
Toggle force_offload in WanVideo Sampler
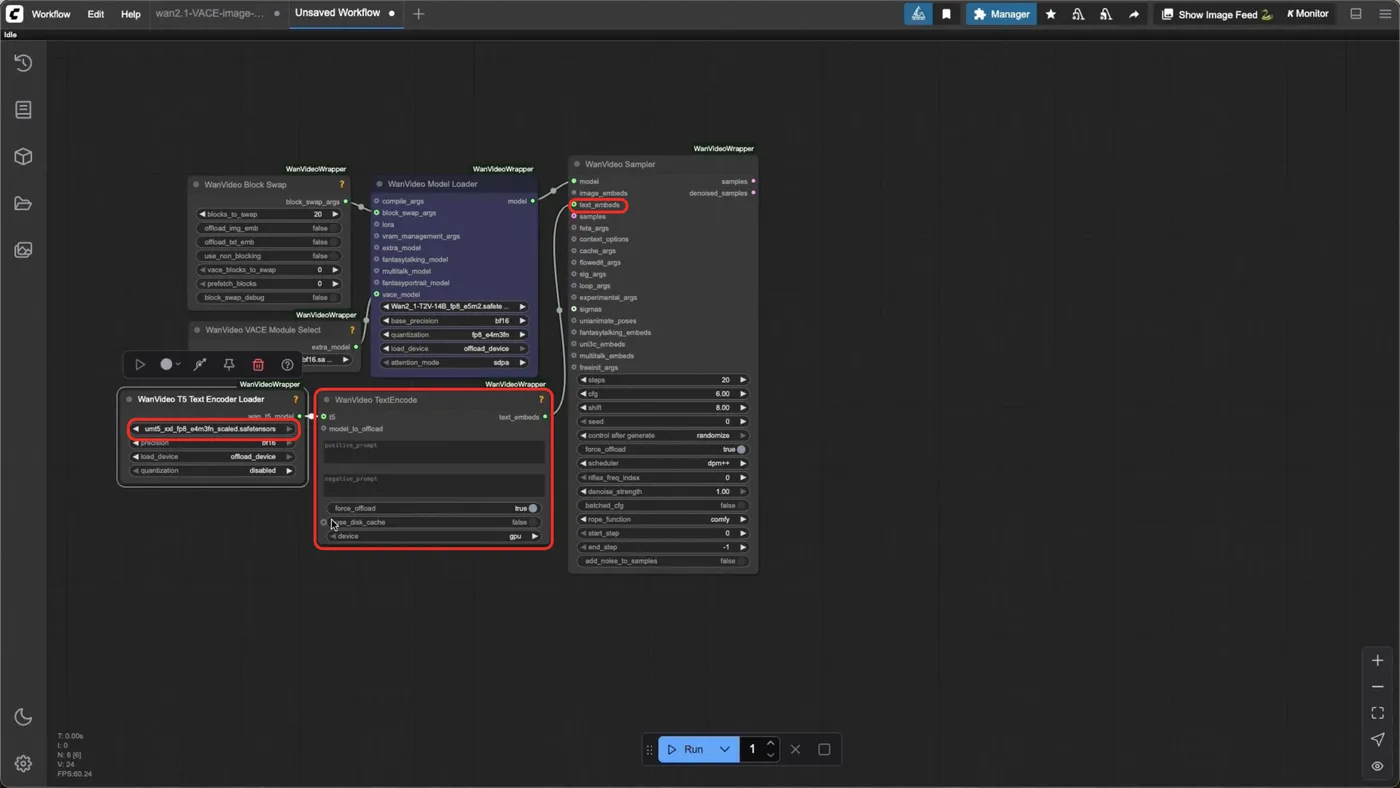pos(663,450)
